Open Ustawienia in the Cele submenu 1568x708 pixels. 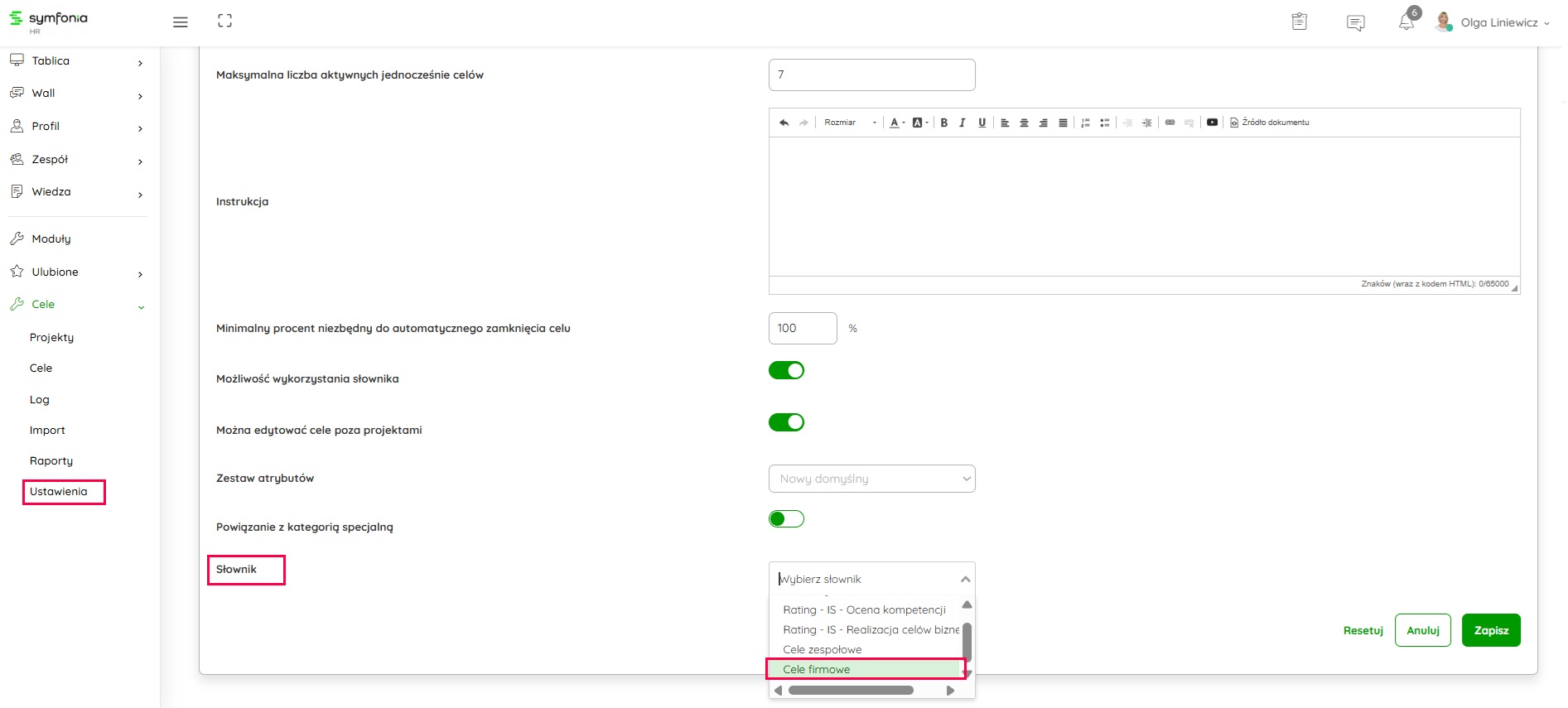click(x=59, y=492)
